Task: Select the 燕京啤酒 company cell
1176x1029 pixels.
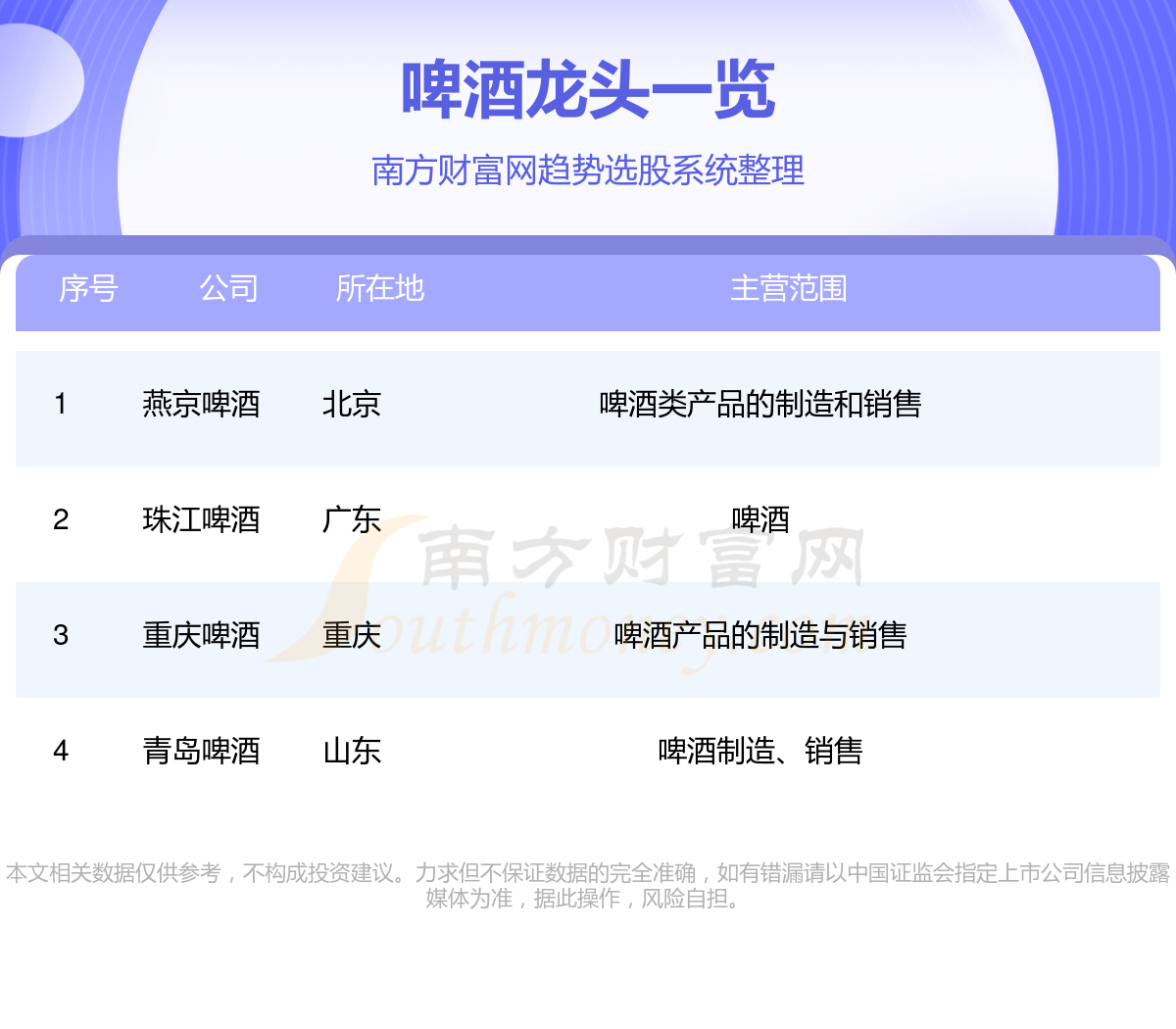Action: click(x=201, y=404)
